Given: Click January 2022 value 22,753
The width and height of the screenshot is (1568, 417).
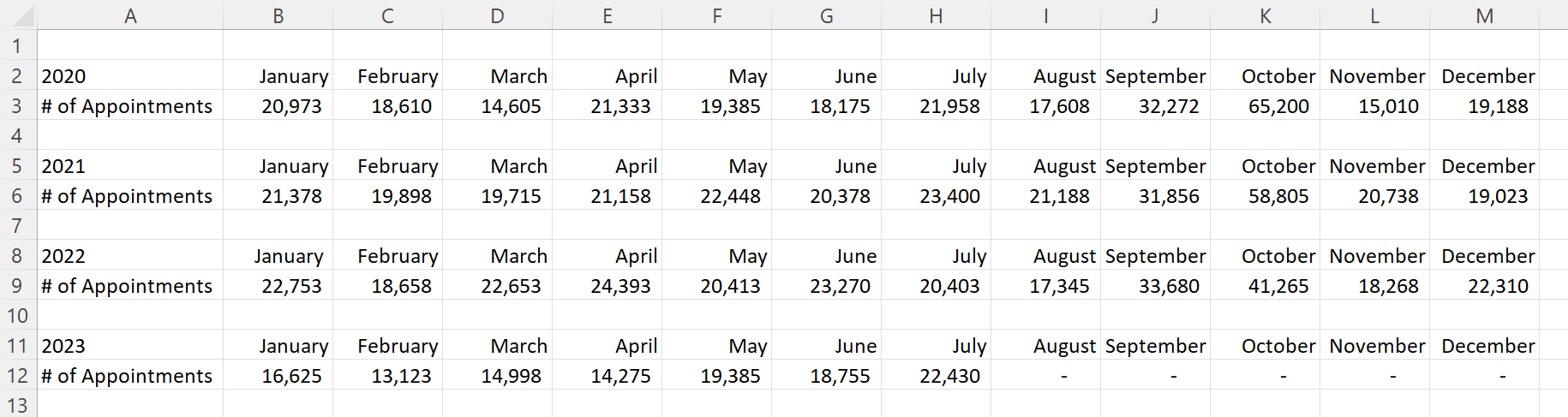Looking at the screenshot, I should [x=278, y=286].
